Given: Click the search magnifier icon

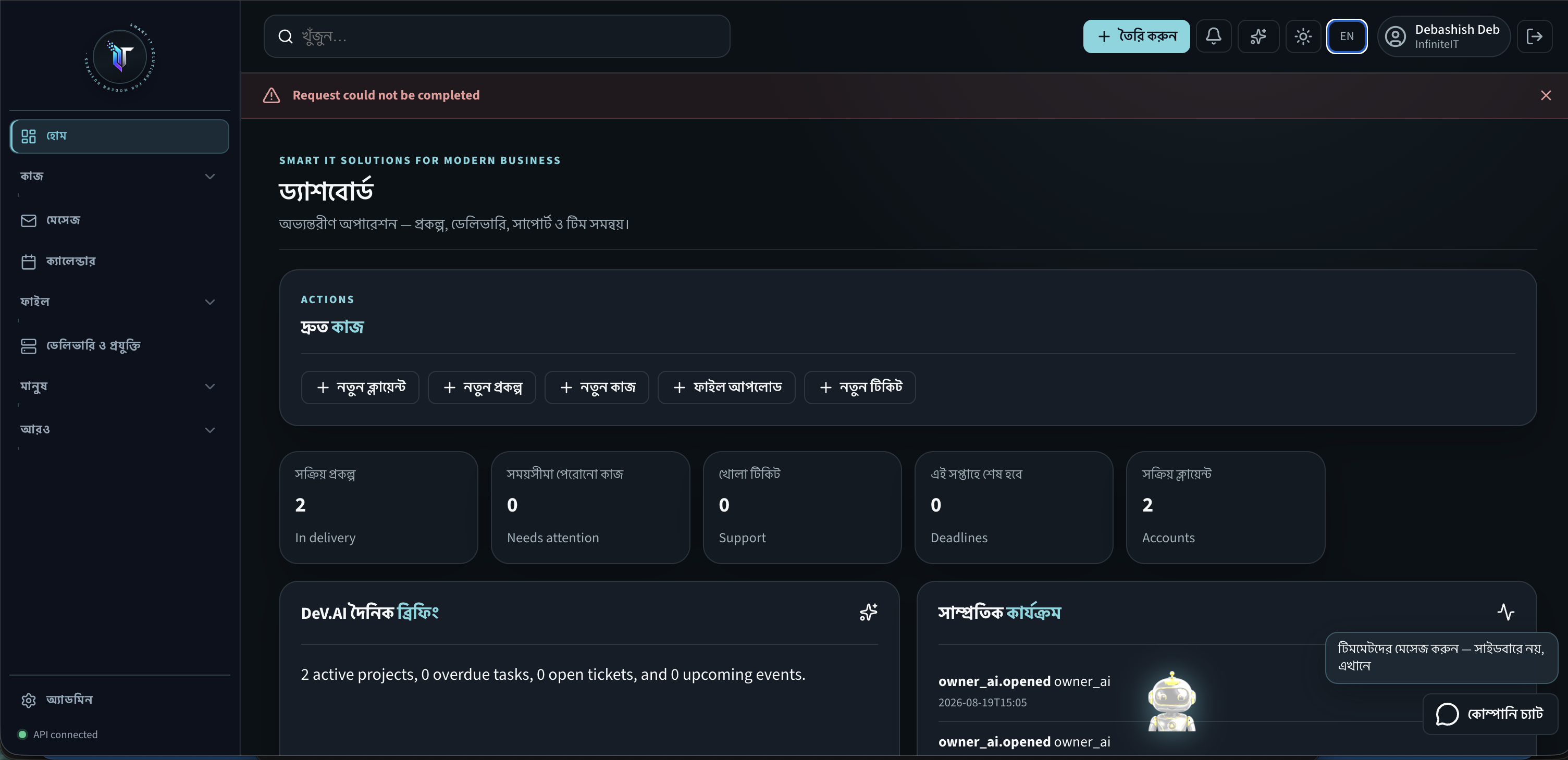Looking at the screenshot, I should pyautogui.click(x=286, y=36).
